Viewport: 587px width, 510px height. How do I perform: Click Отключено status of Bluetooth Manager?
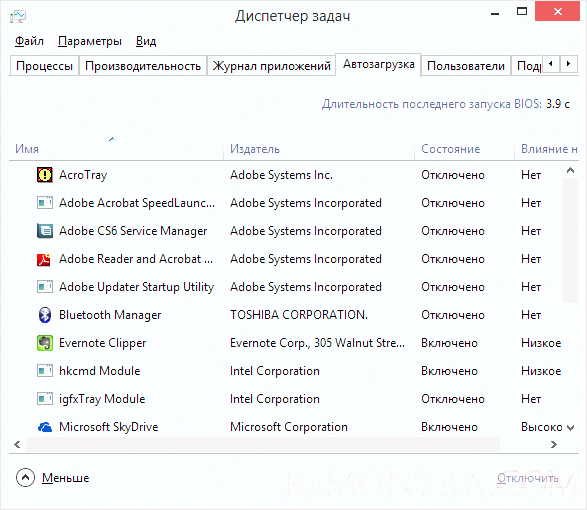453,315
